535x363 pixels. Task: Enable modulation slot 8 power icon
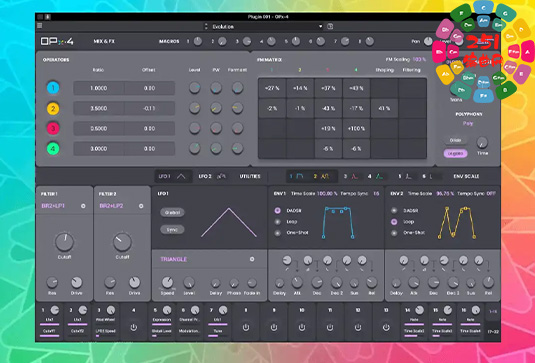tap(246, 328)
